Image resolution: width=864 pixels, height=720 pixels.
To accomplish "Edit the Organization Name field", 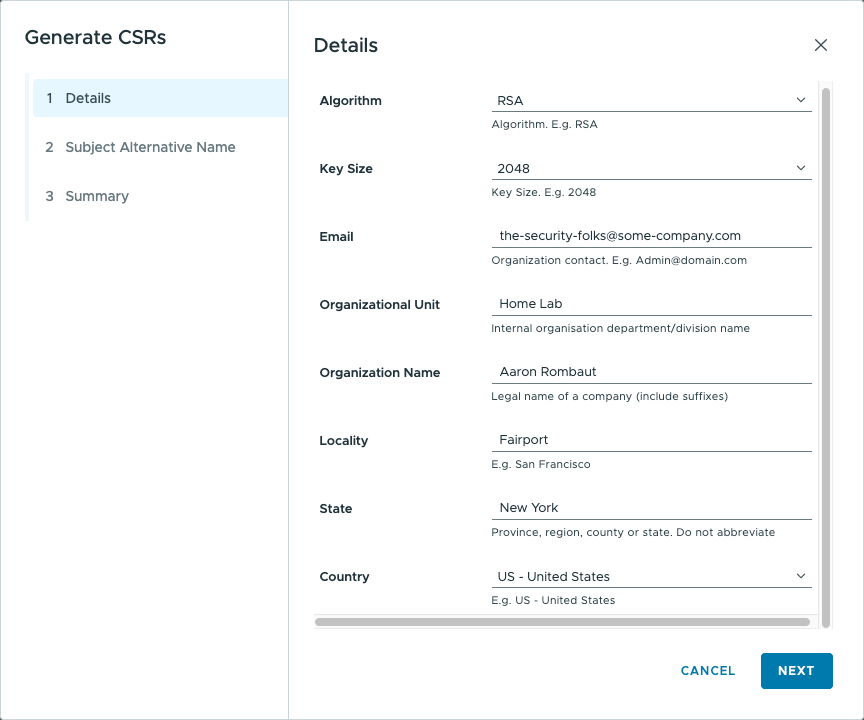I will click(651, 372).
